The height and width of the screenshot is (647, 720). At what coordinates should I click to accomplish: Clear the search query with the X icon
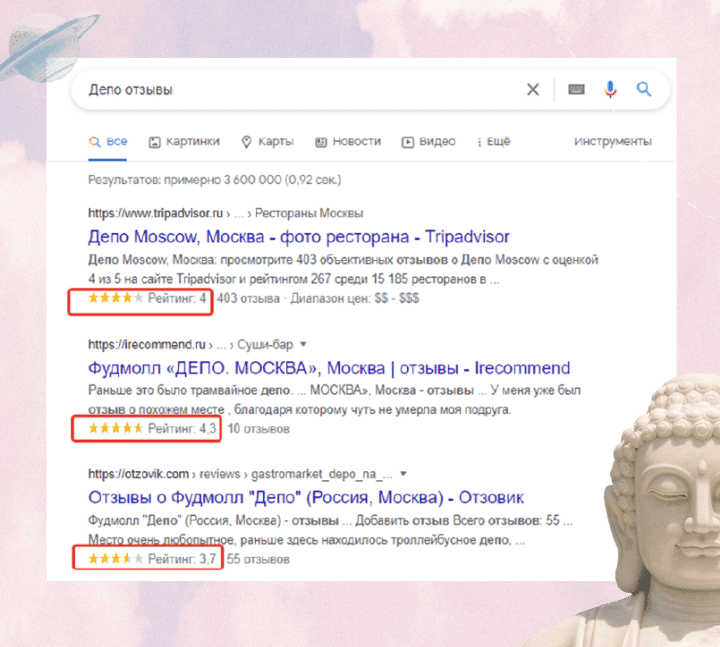pyautogui.click(x=533, y=89)
